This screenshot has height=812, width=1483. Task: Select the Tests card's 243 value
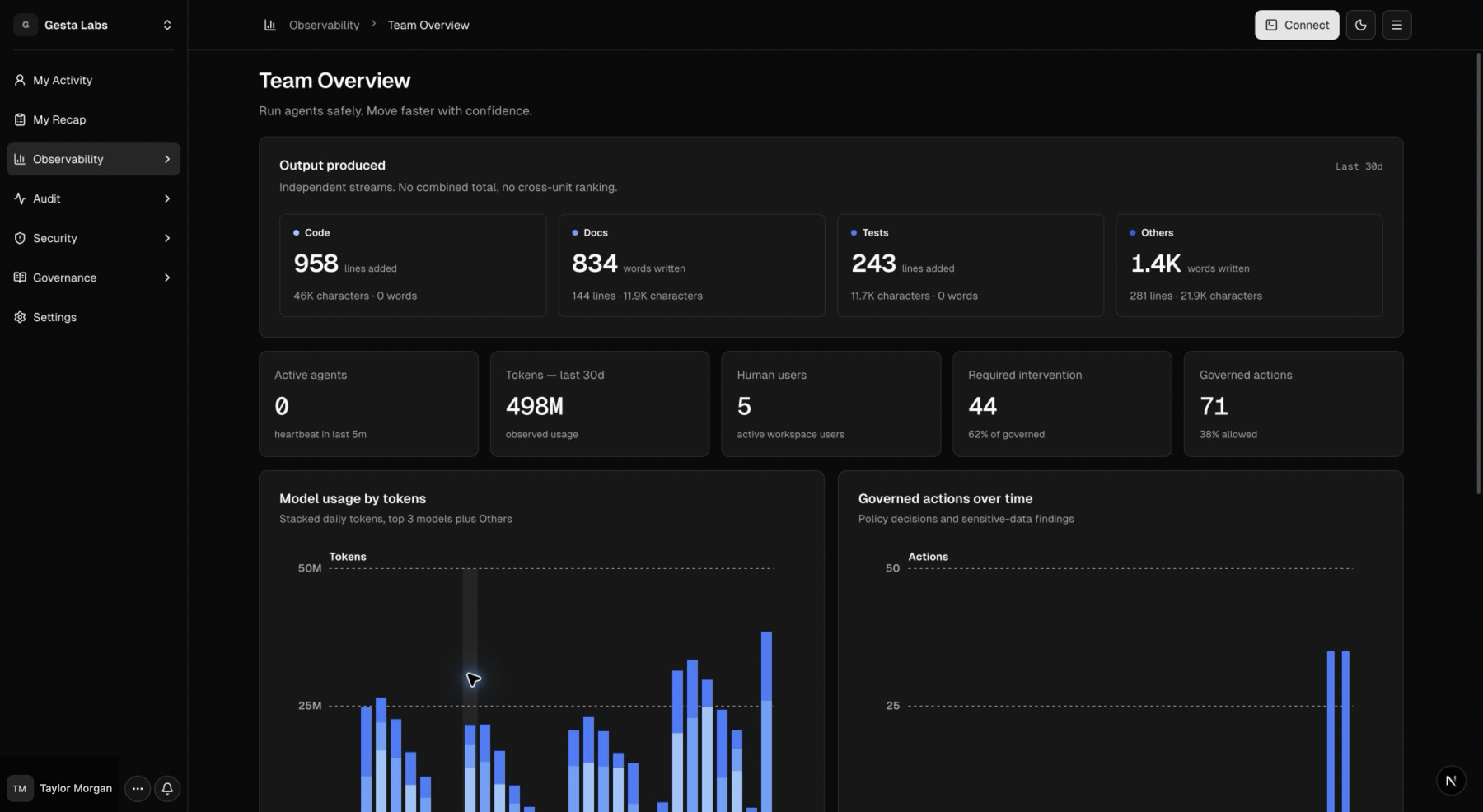[x=873, y=264]
